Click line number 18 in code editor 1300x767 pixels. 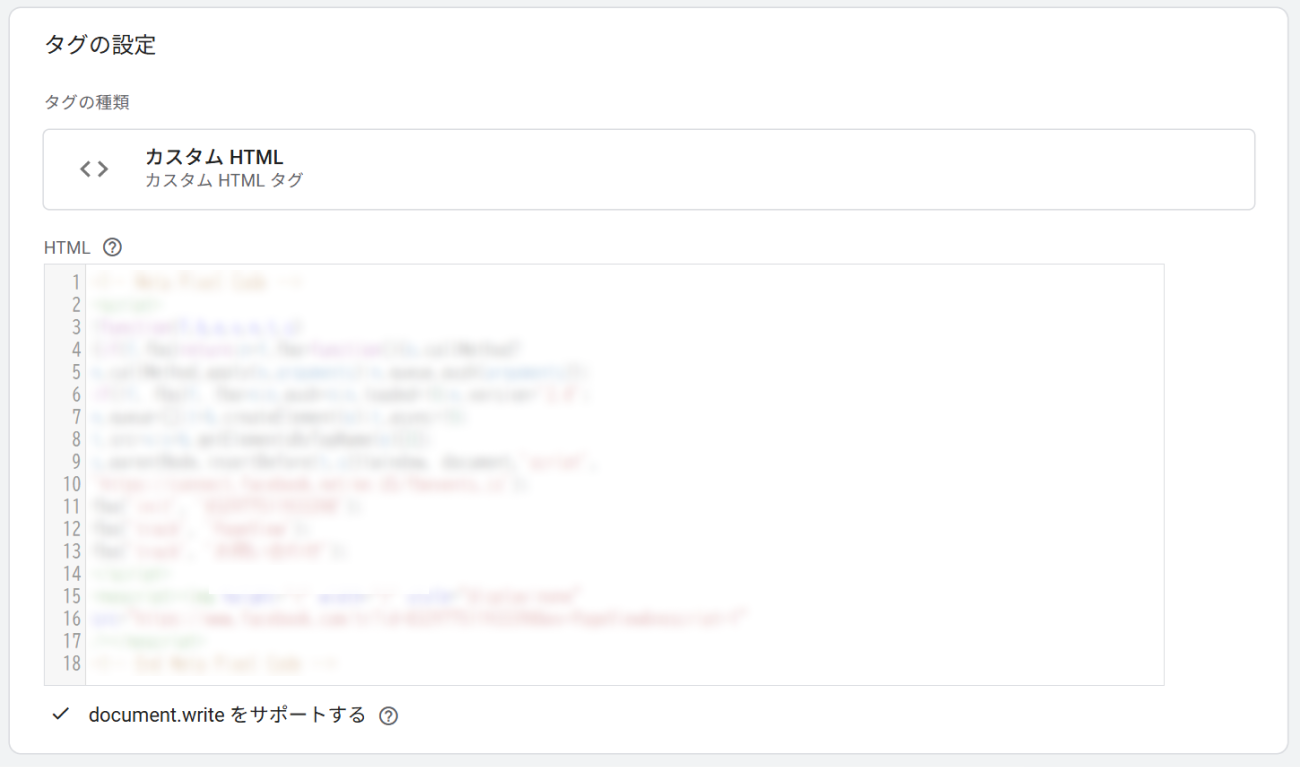point(72,663)
